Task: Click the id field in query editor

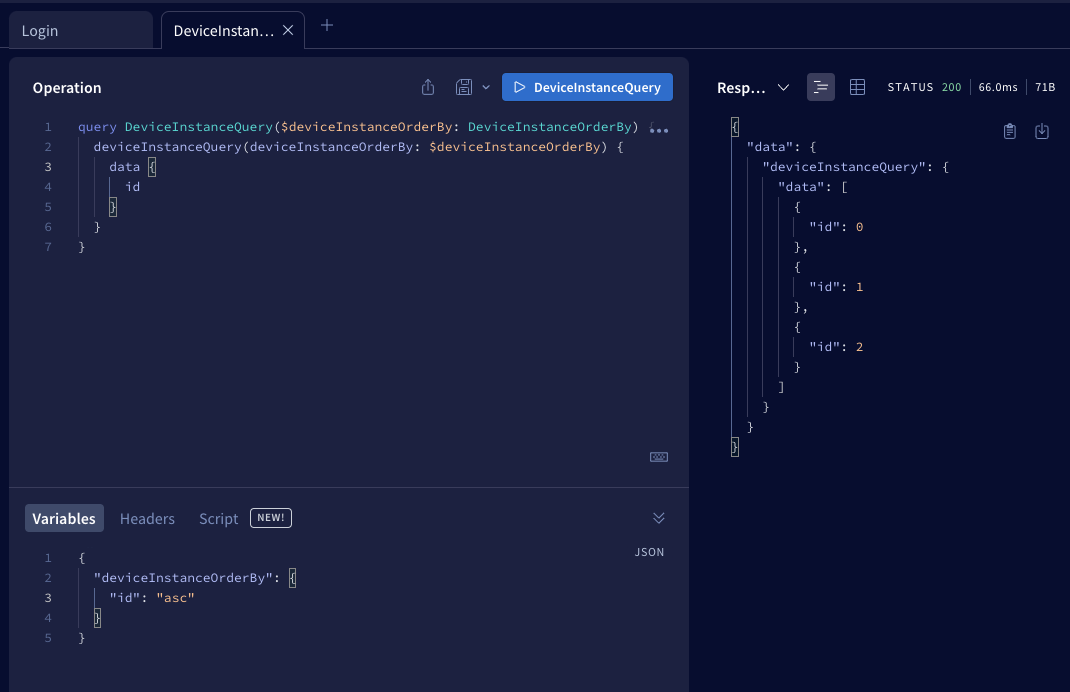Action: (132, 187)
